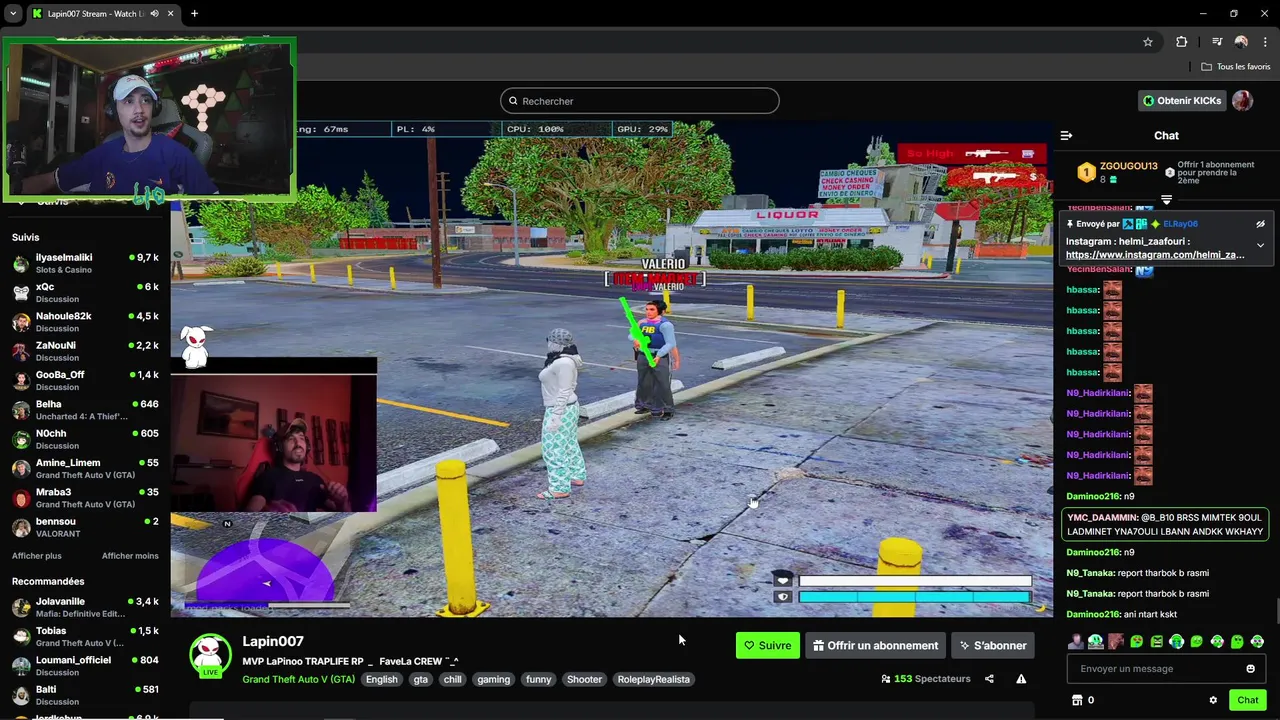The width and height of the screenshot is (1280, 720).
Task: Click the Obtenir KICKs button
Action: click(x=1181, y=101)
